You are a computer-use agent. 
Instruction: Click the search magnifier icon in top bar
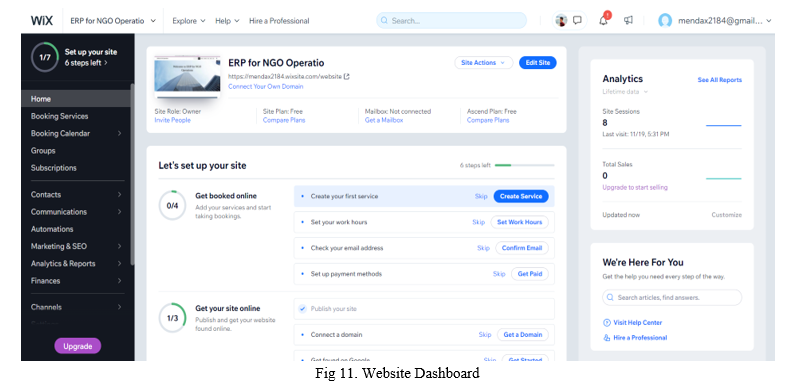click(385, 21)
